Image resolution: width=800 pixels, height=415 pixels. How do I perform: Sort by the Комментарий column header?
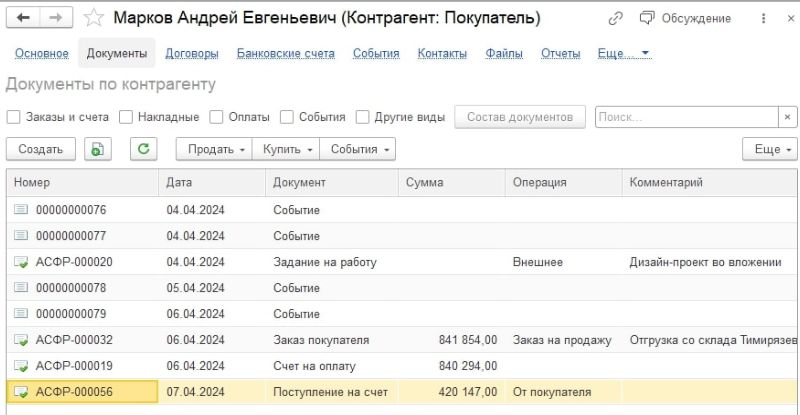pyautogui.click(x=710, y=182)
